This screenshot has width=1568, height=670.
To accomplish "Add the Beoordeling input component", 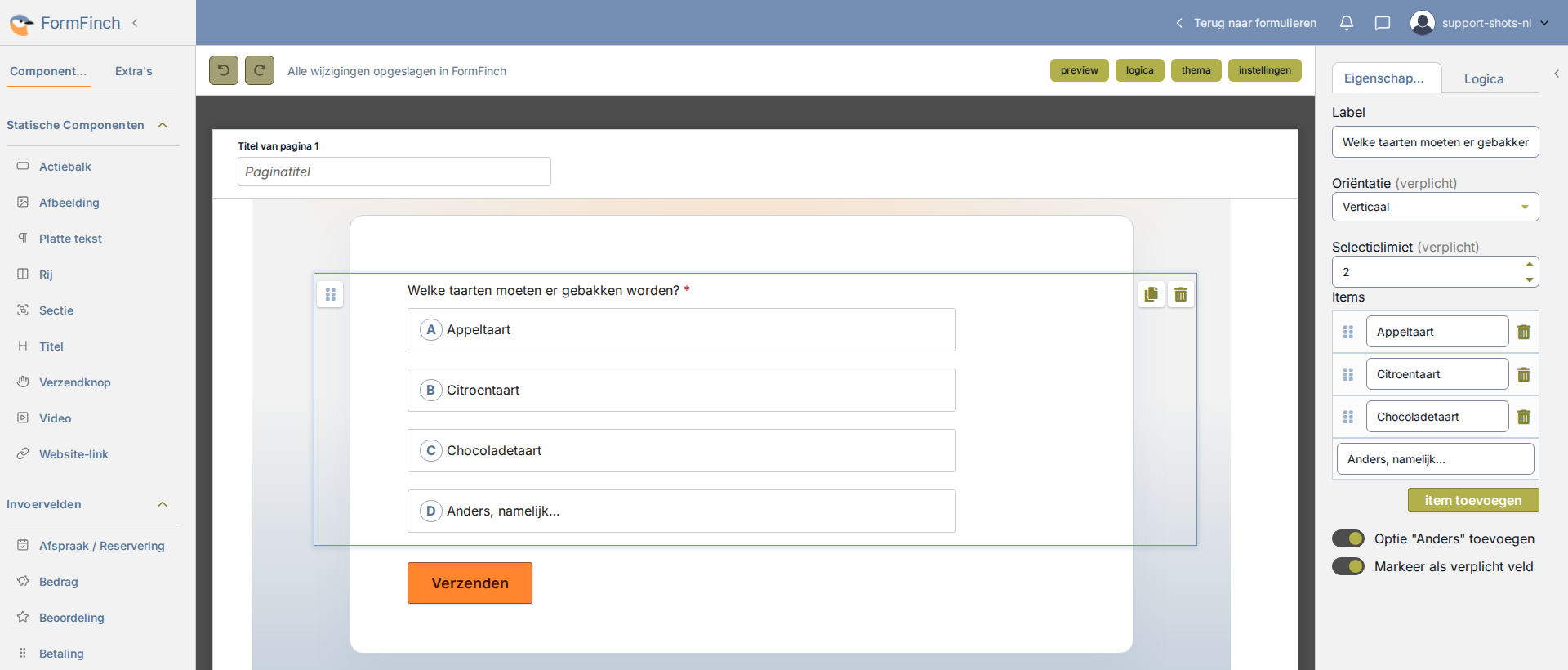I will tap(72, 618).
